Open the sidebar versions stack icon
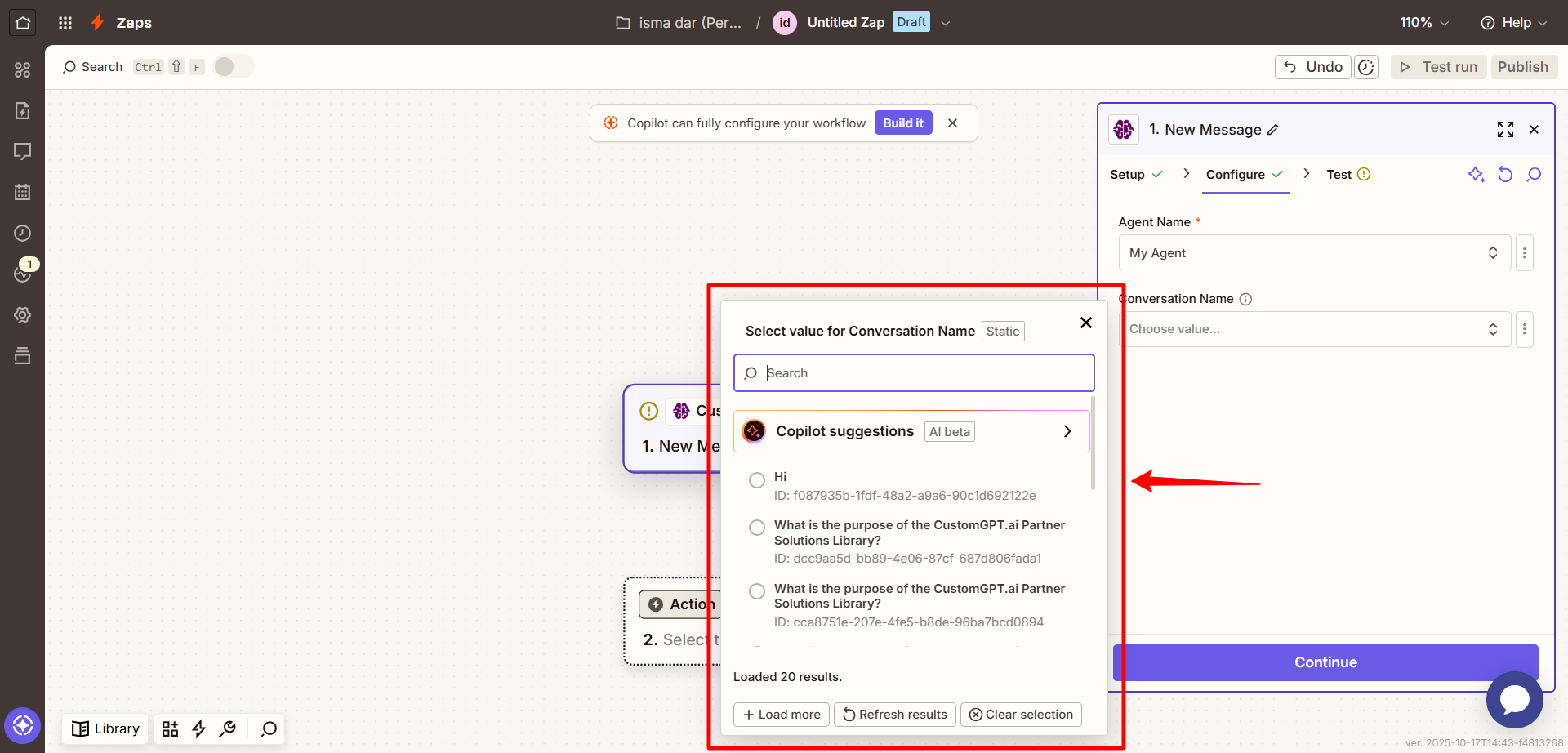 (x=22, y=355)
